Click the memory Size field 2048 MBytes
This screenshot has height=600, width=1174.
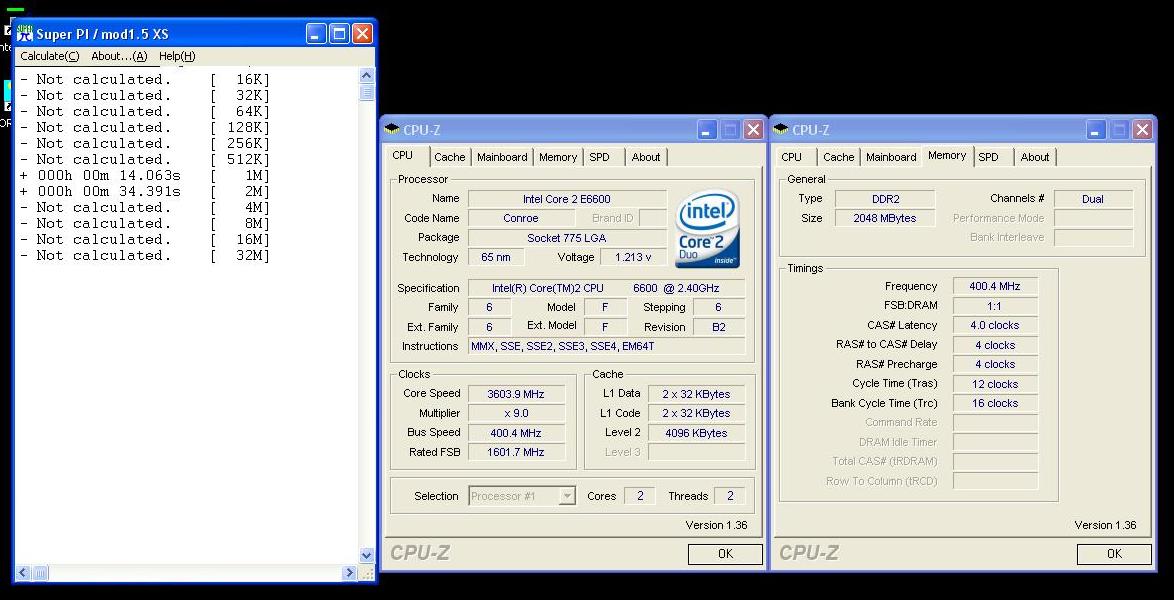[885, 219]
